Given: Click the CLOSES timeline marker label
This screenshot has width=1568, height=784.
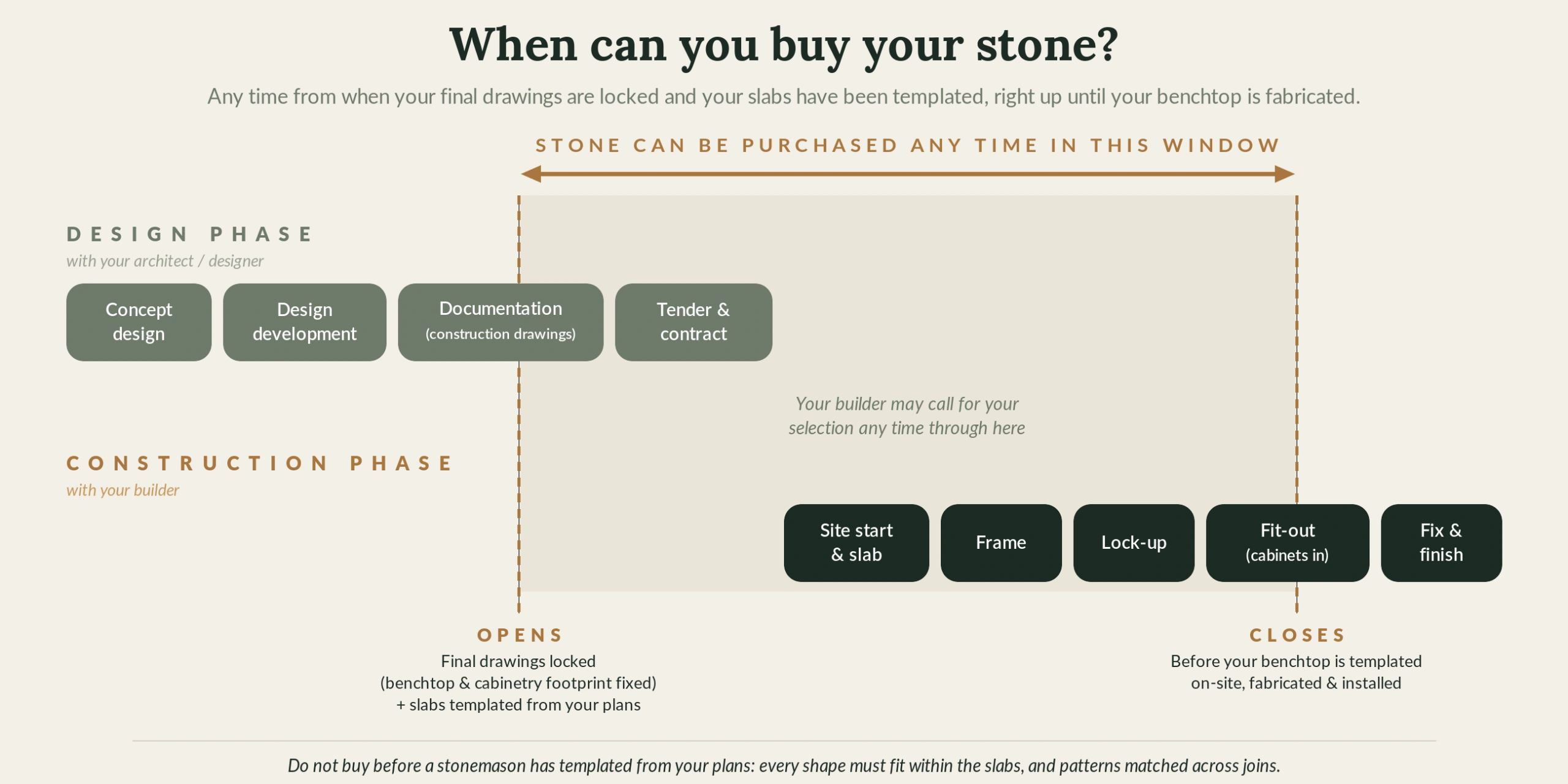Looking at the screenshot, I should tap(1297, 635).
